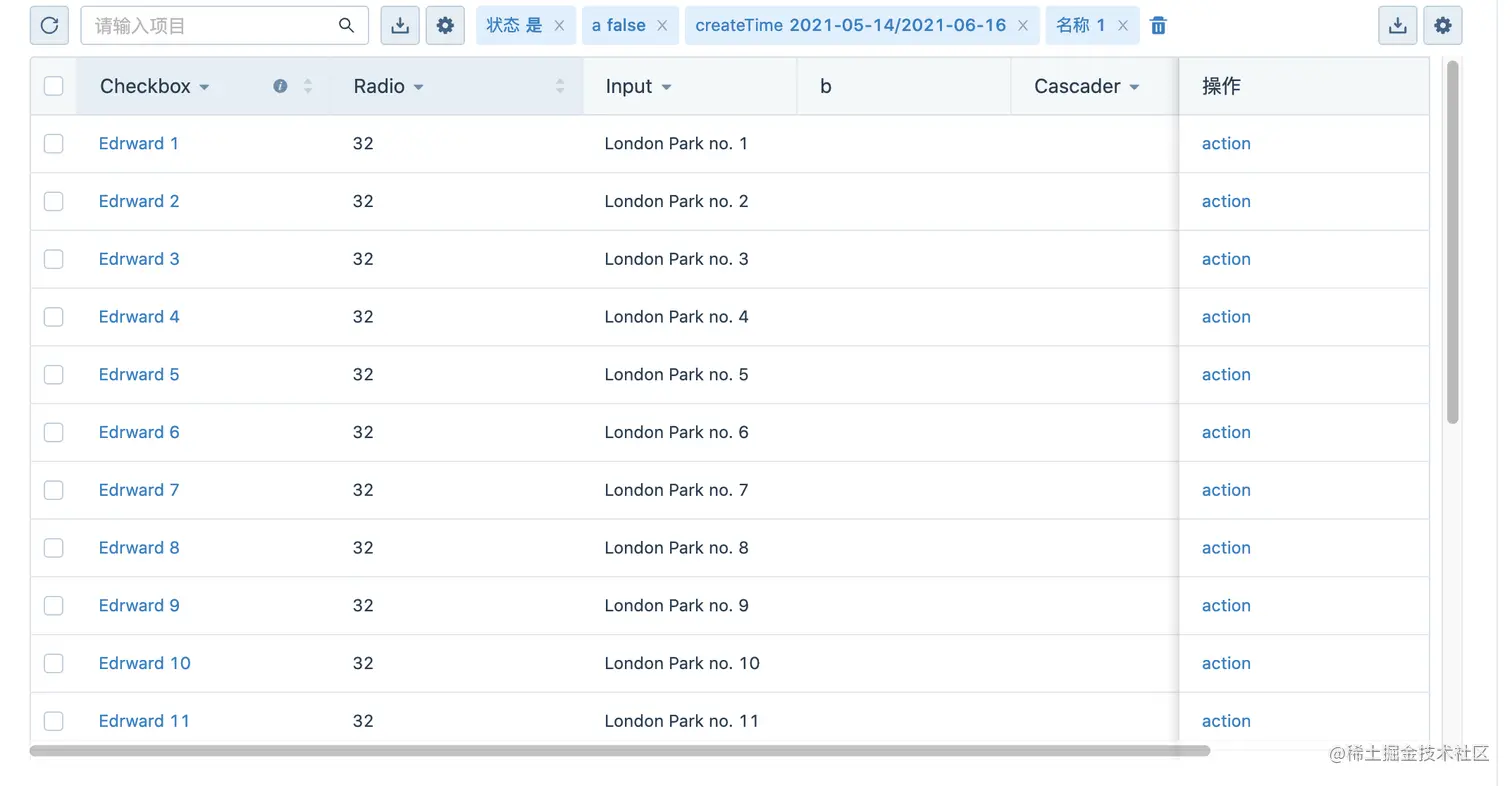Check the Edrward 5 row checkbox
1512x786 pixels.
pos(54,375)
